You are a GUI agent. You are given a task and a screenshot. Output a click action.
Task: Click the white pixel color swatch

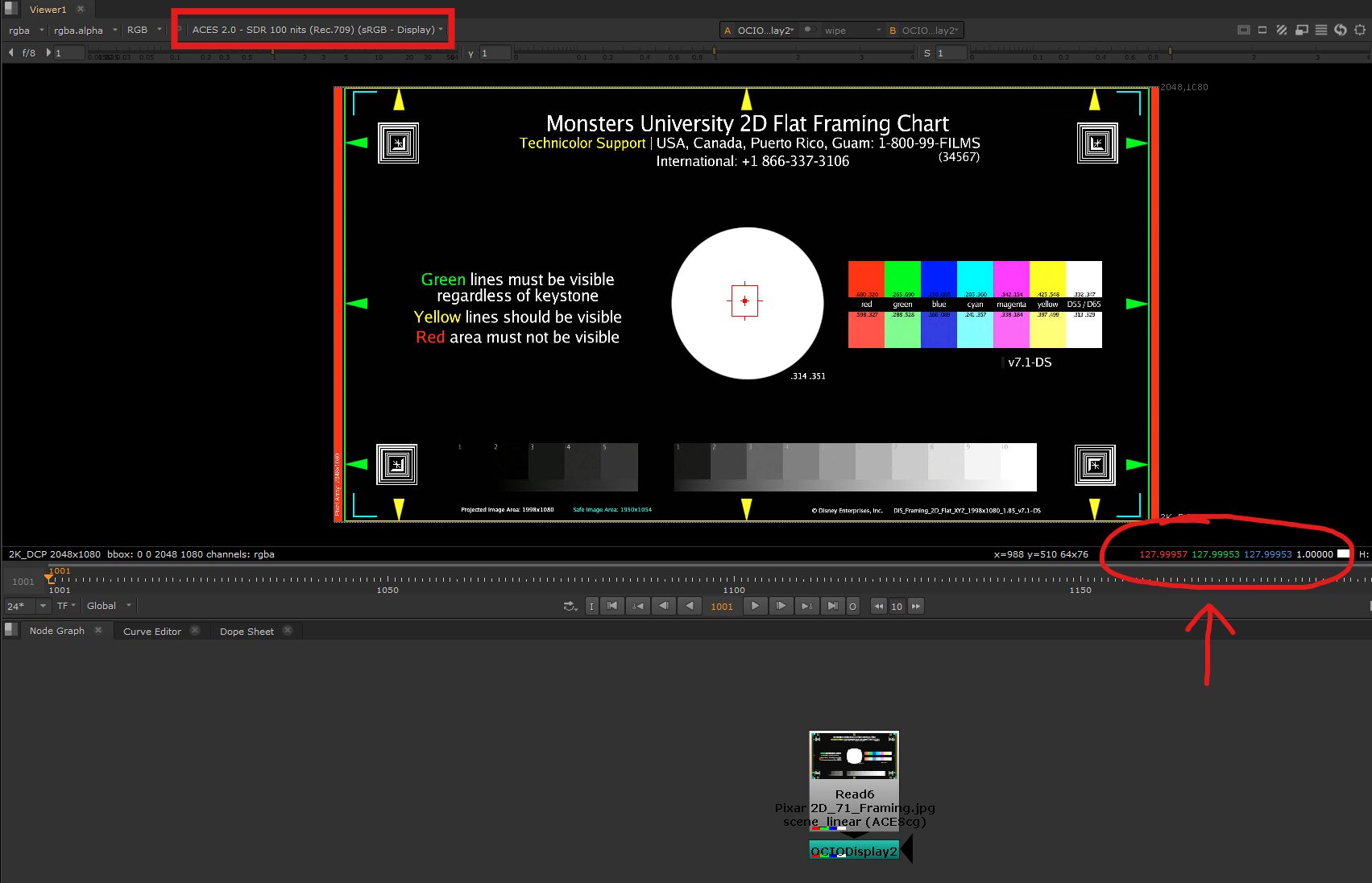click(1343, 554)
